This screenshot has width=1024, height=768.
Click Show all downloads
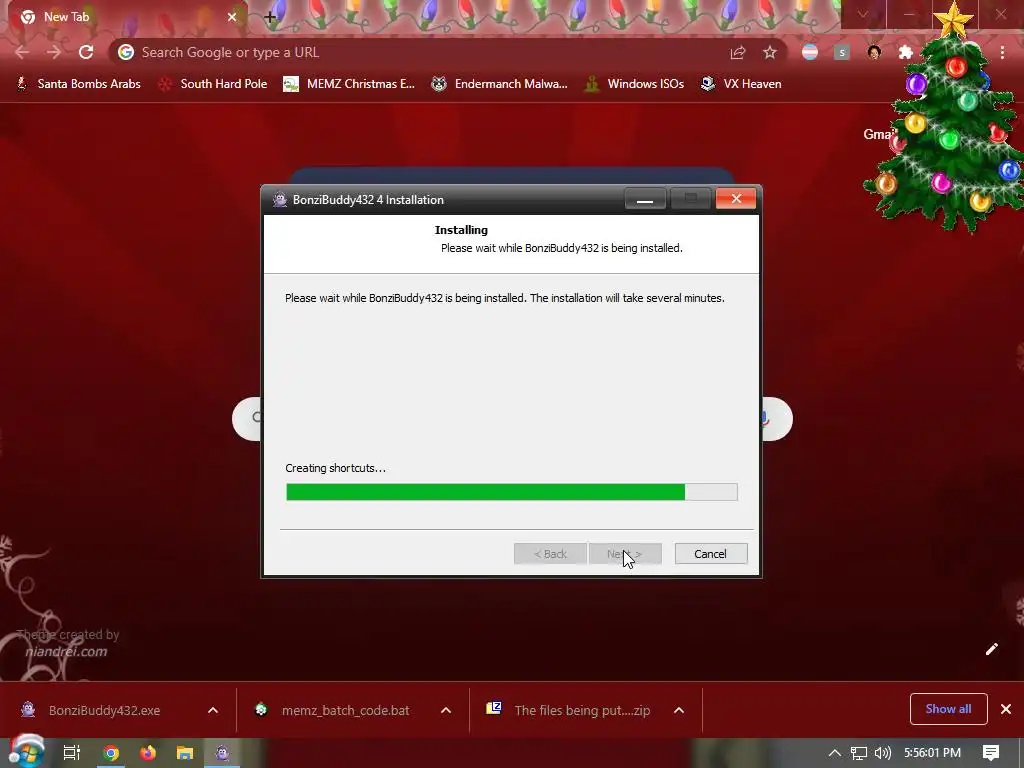tap(948, 709)
